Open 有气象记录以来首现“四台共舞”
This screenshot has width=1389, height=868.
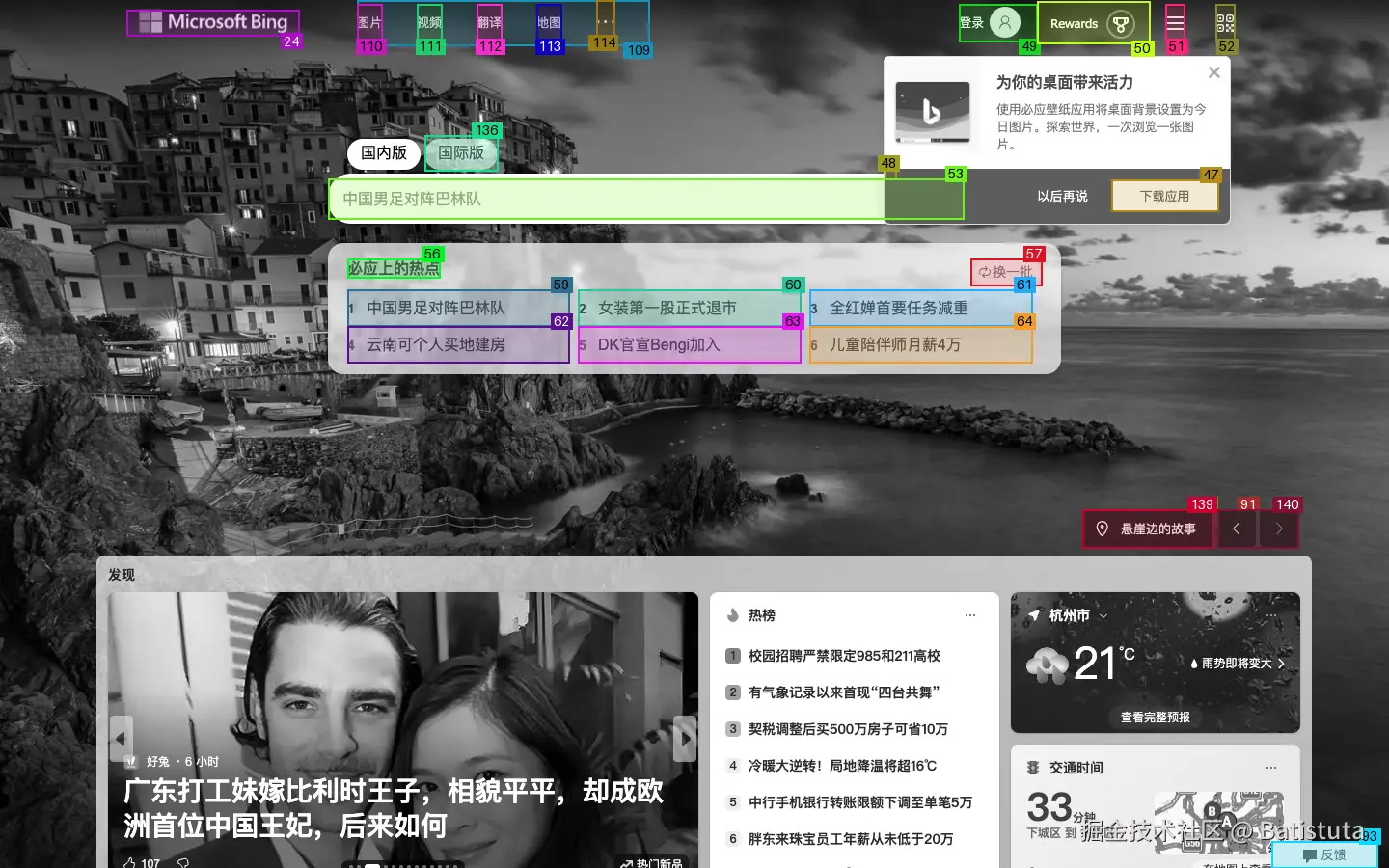pos(844,692)
